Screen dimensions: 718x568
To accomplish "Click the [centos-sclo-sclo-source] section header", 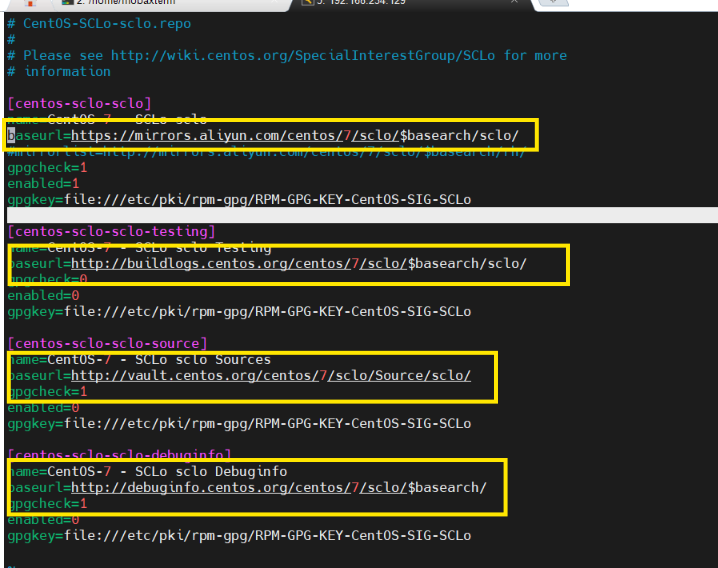I will coord(107,344).
